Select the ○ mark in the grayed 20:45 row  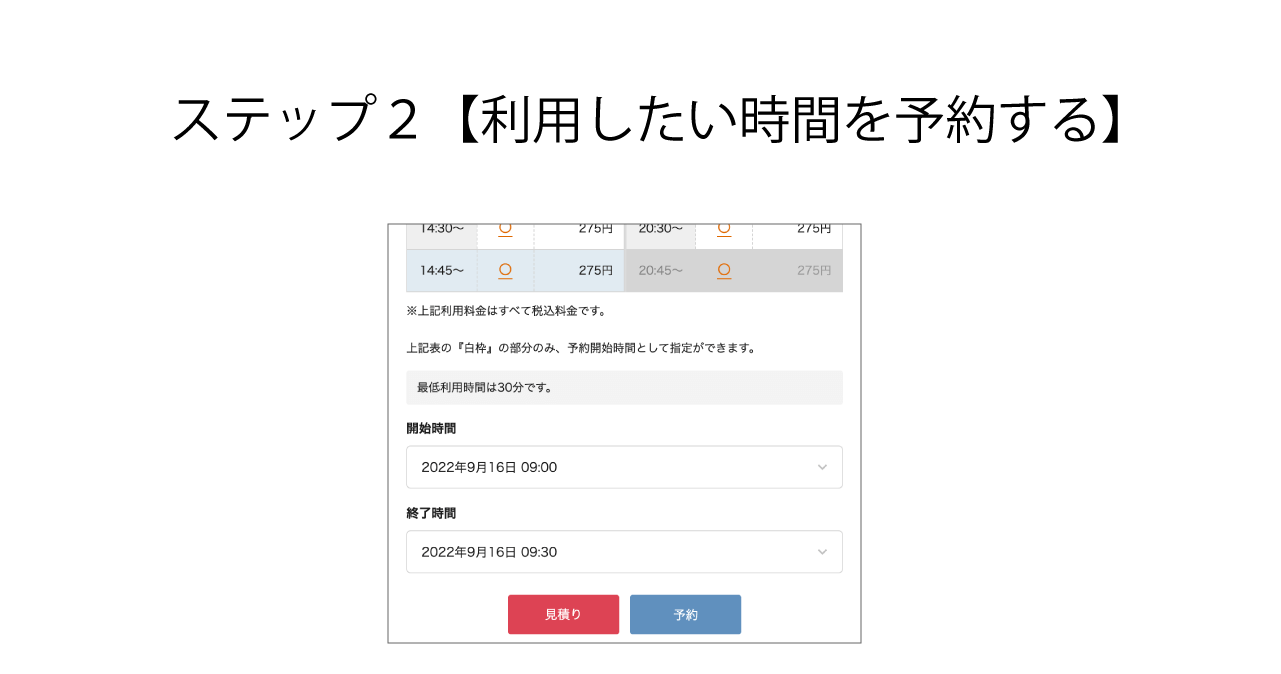tap(723, 270)
